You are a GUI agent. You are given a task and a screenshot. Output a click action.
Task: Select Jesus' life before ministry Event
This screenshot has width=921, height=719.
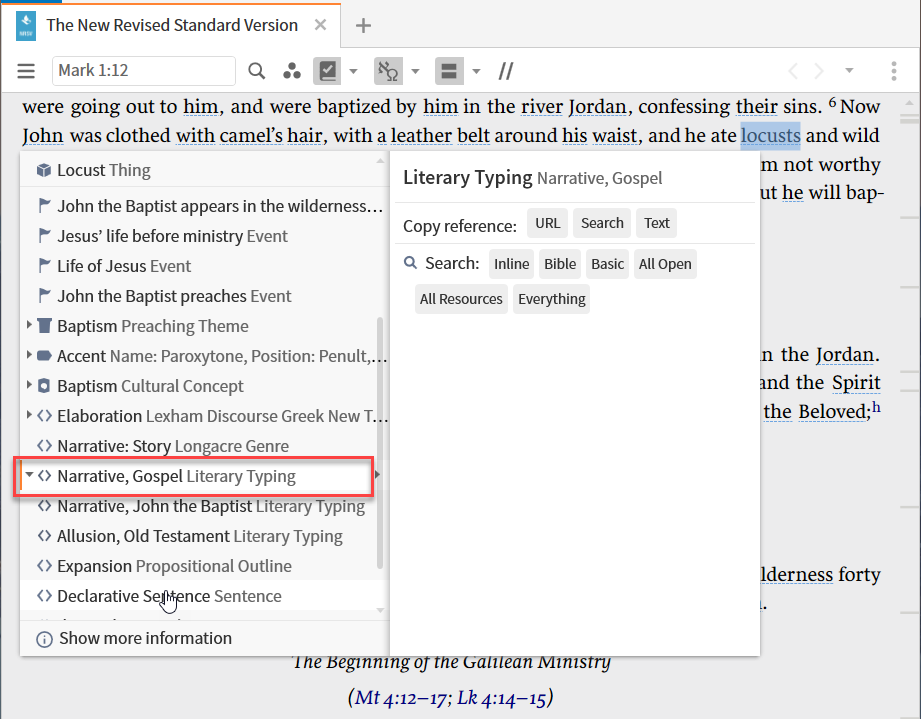(x=203, y=236)
